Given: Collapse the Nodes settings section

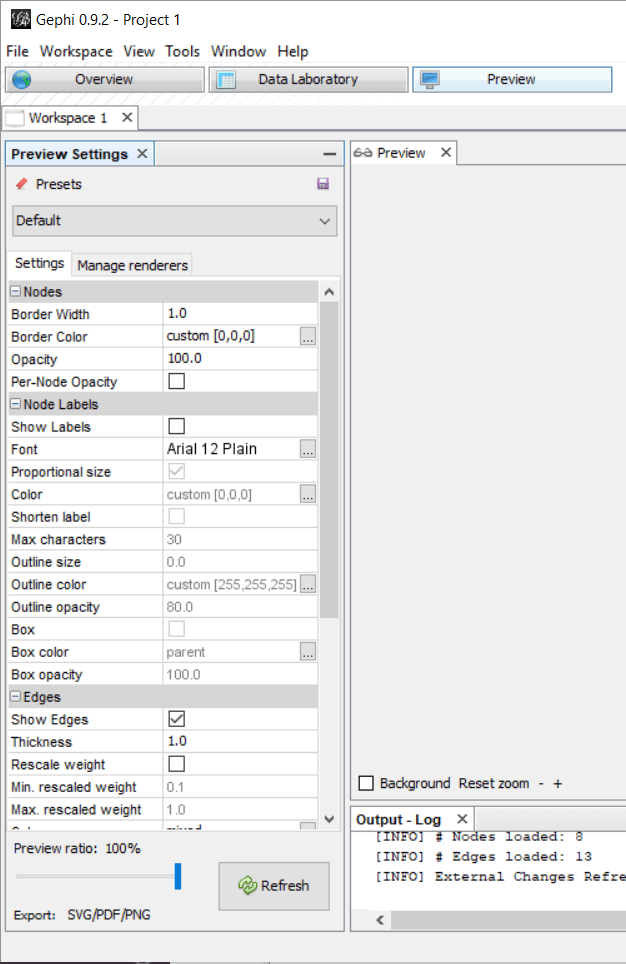Looking at the screenshot, I should pos(16,292).
